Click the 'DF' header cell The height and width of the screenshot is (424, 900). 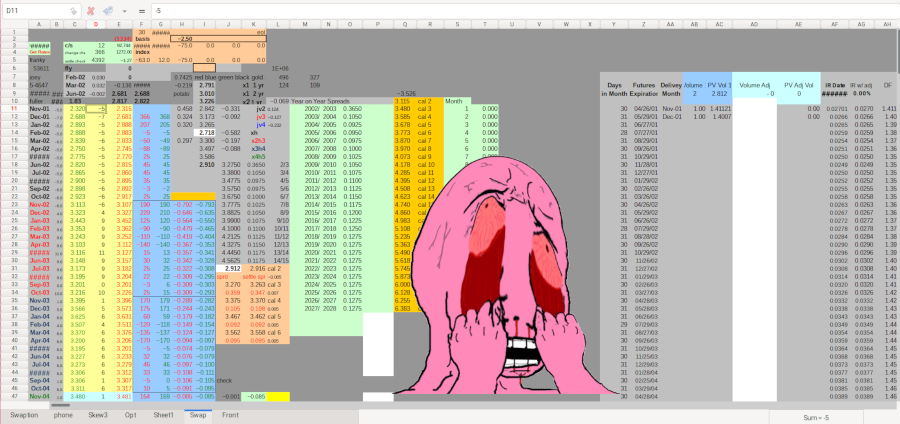point(887,85)
